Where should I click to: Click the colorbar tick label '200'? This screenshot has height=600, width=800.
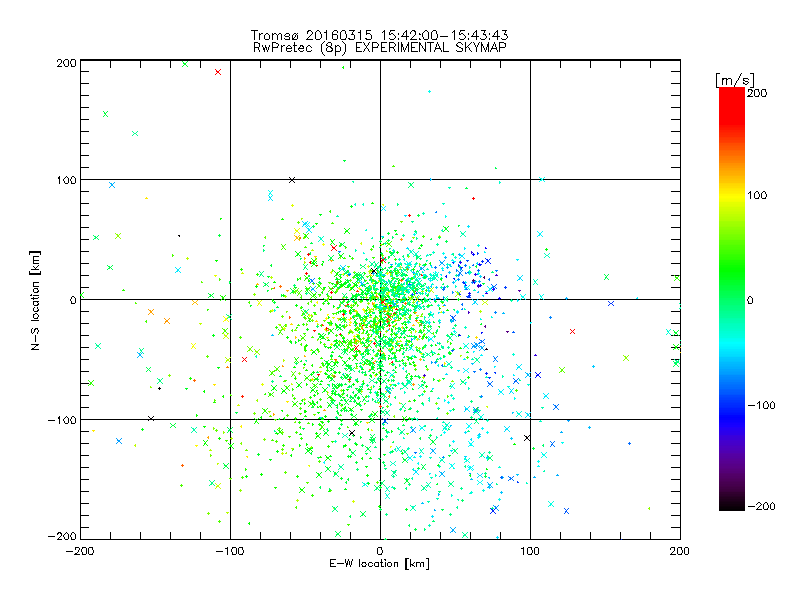[x=757, y=93]
